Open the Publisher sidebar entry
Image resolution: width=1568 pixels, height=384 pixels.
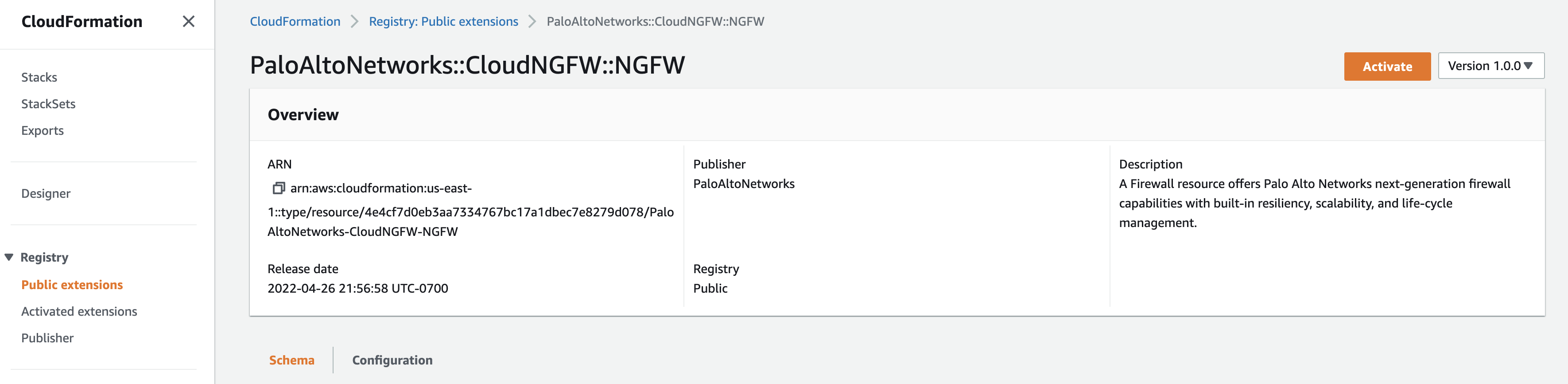(x=47, y=338)
